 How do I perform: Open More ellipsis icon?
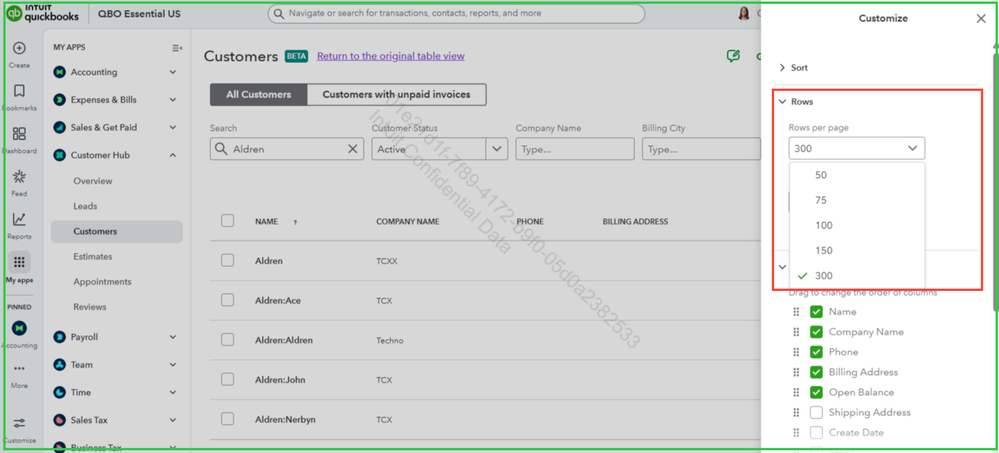pos(19,368)
